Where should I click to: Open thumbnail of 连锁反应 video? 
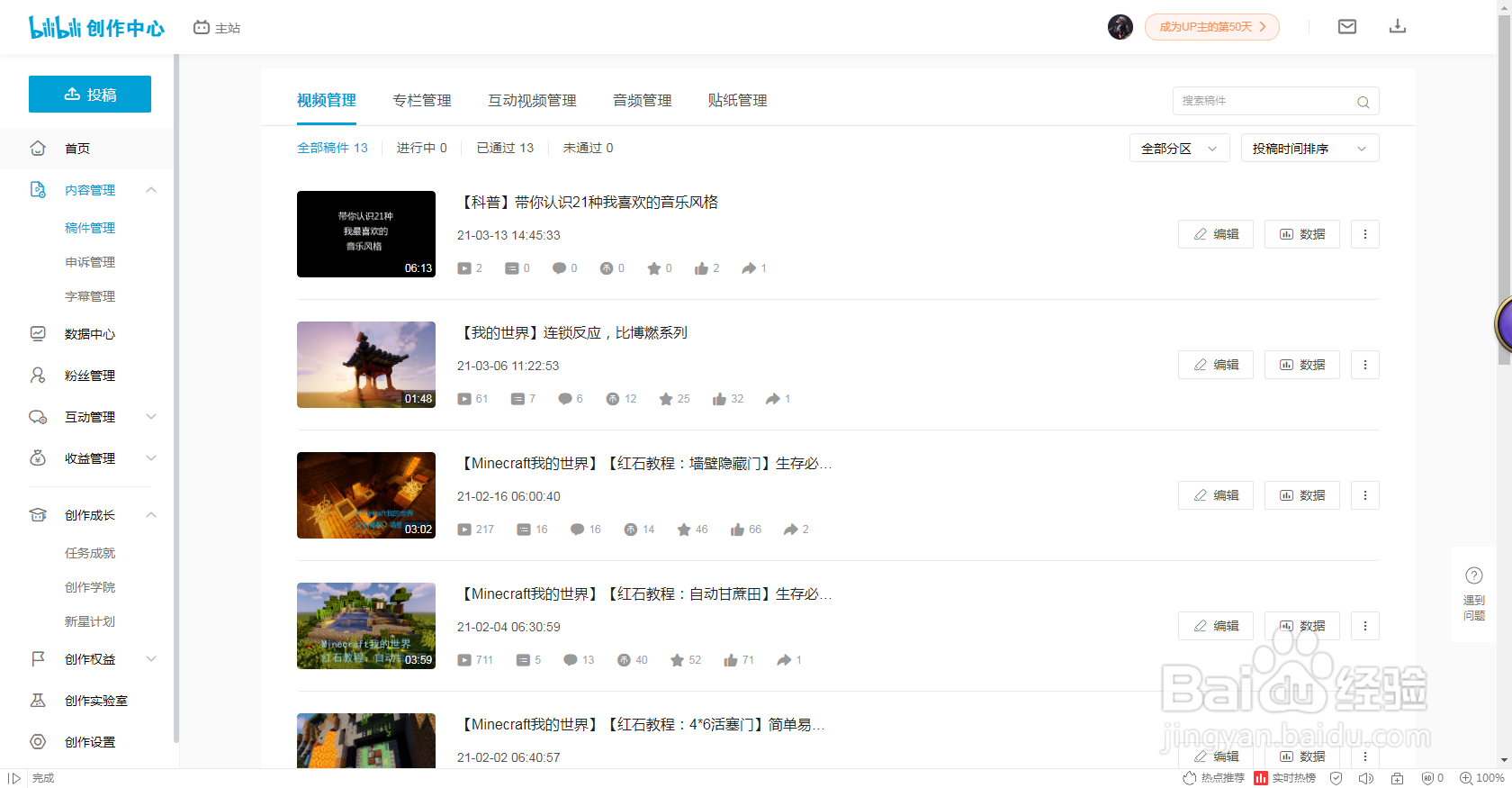point(366,365)
